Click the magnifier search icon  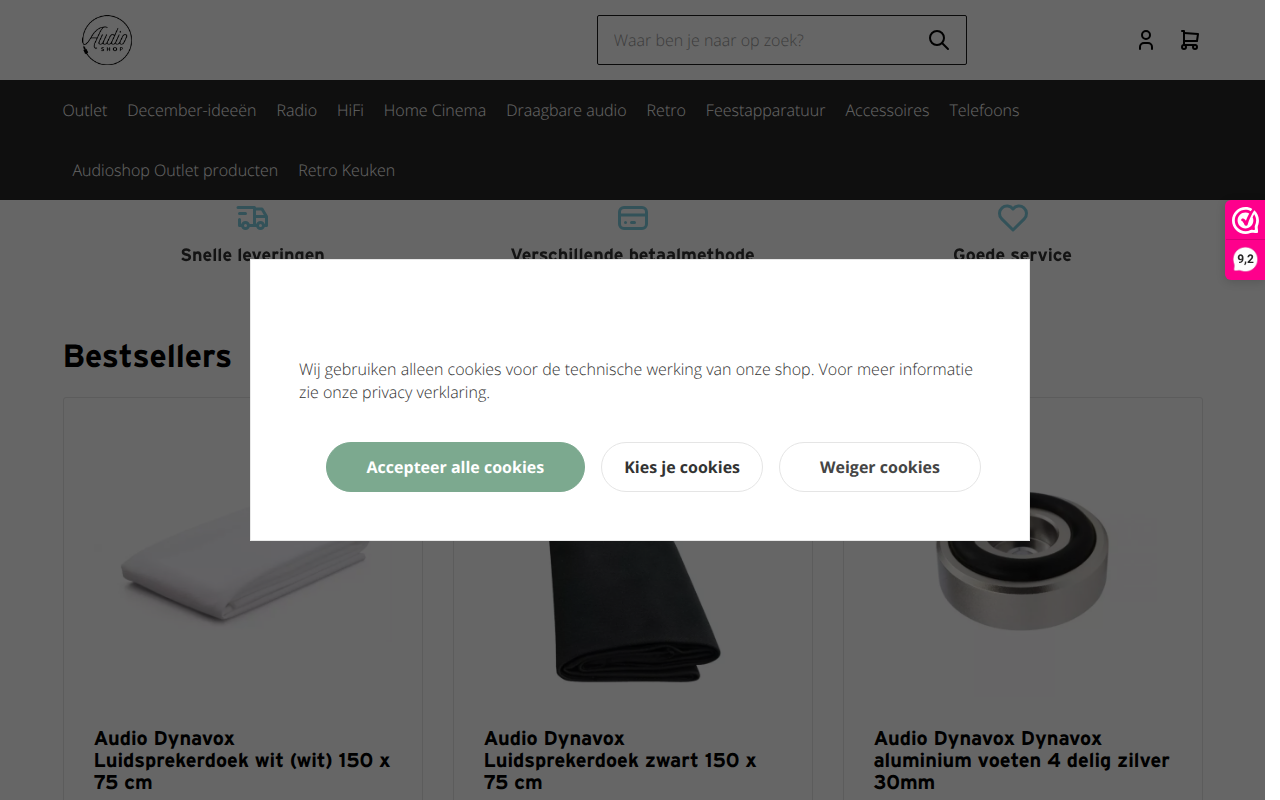pos(938,40)
